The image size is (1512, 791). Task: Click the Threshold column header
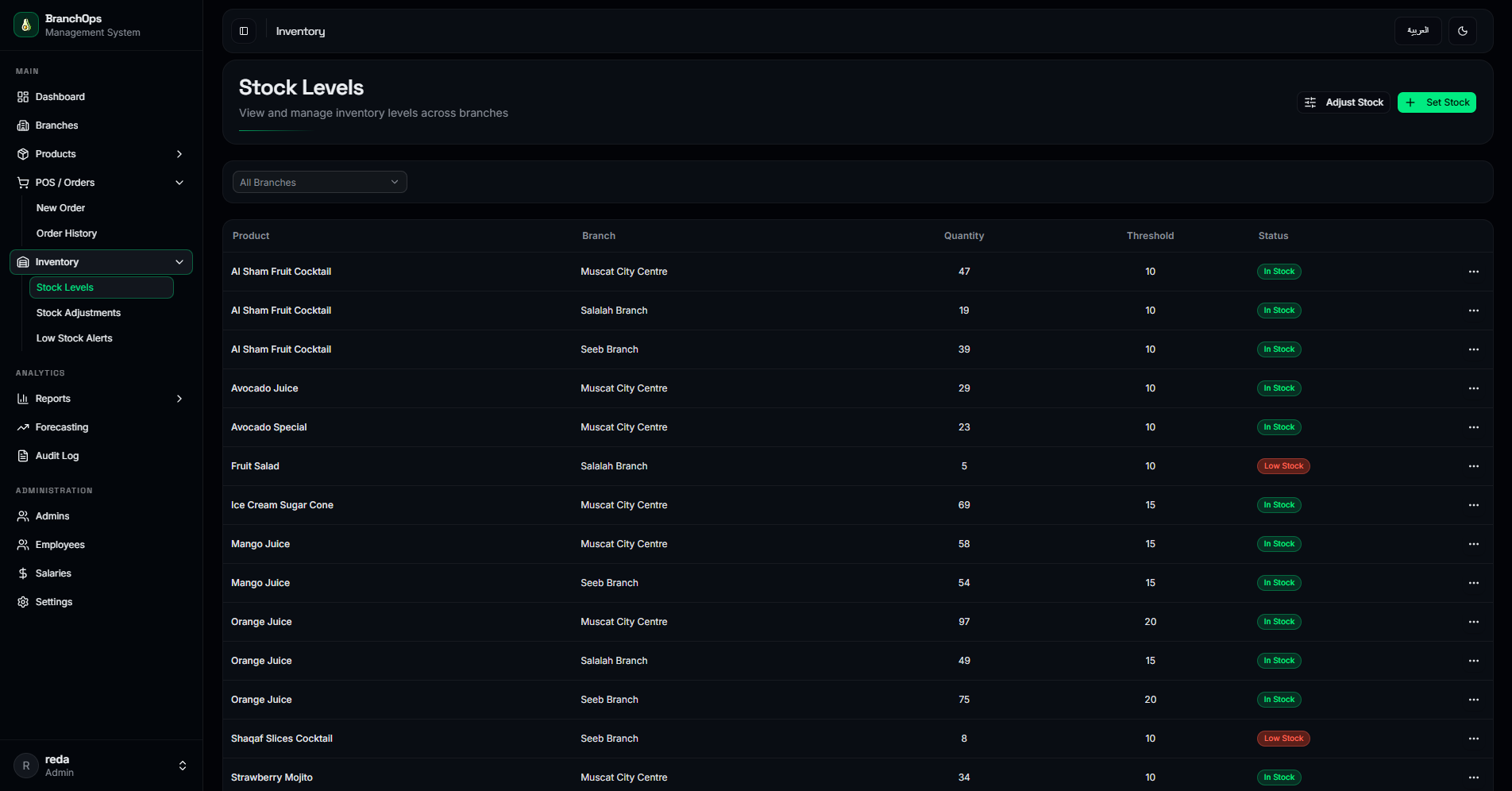point(1150,236)
